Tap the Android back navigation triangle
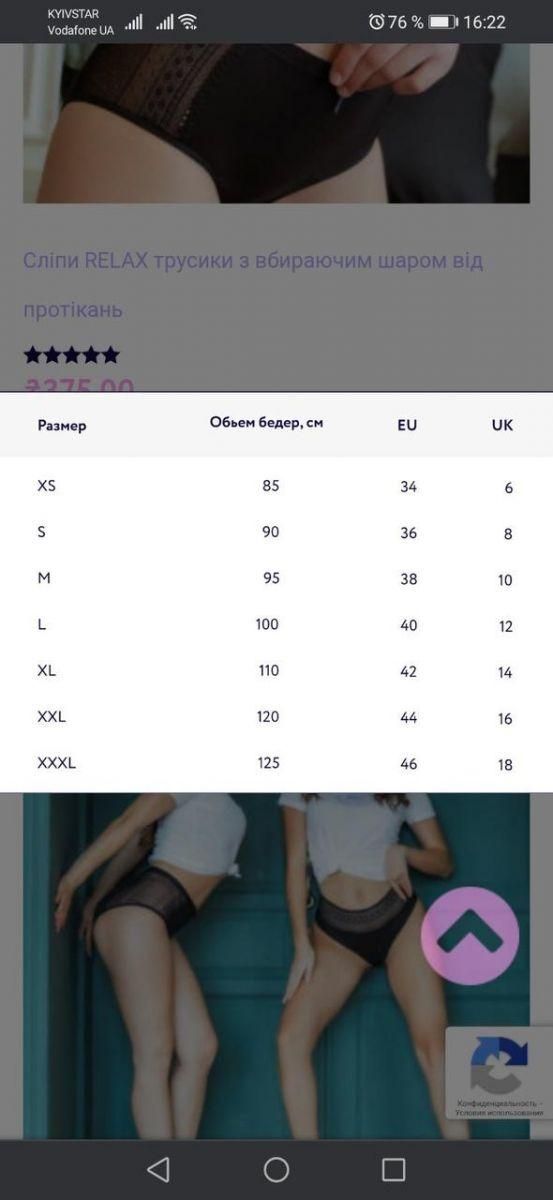The image size is (553, 1200). pyautogui.click(x=158, y=1169)
